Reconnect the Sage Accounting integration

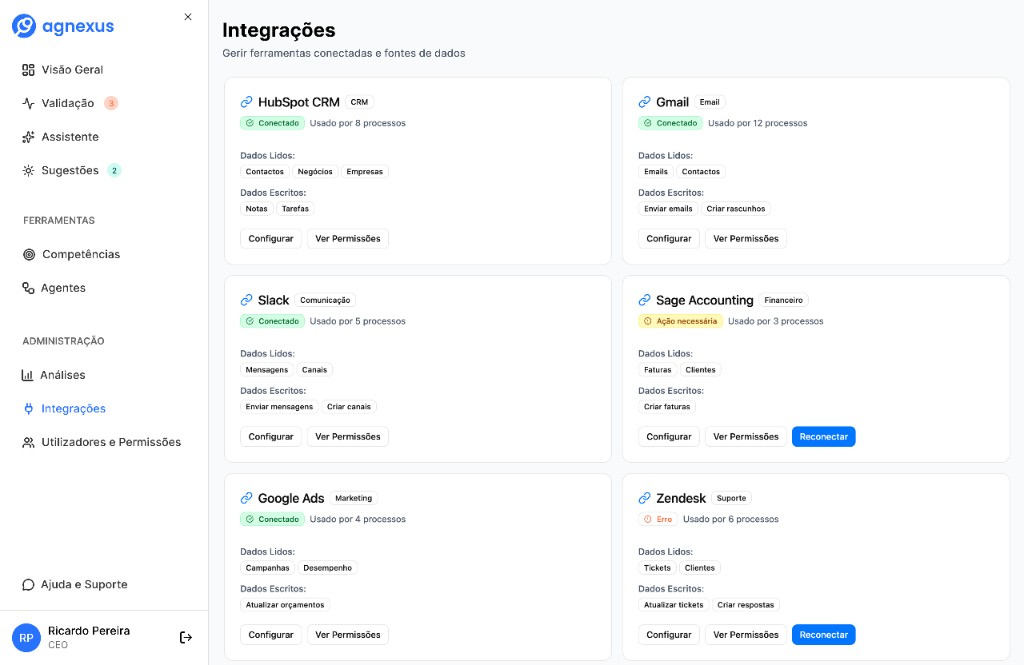click(824, 436)
